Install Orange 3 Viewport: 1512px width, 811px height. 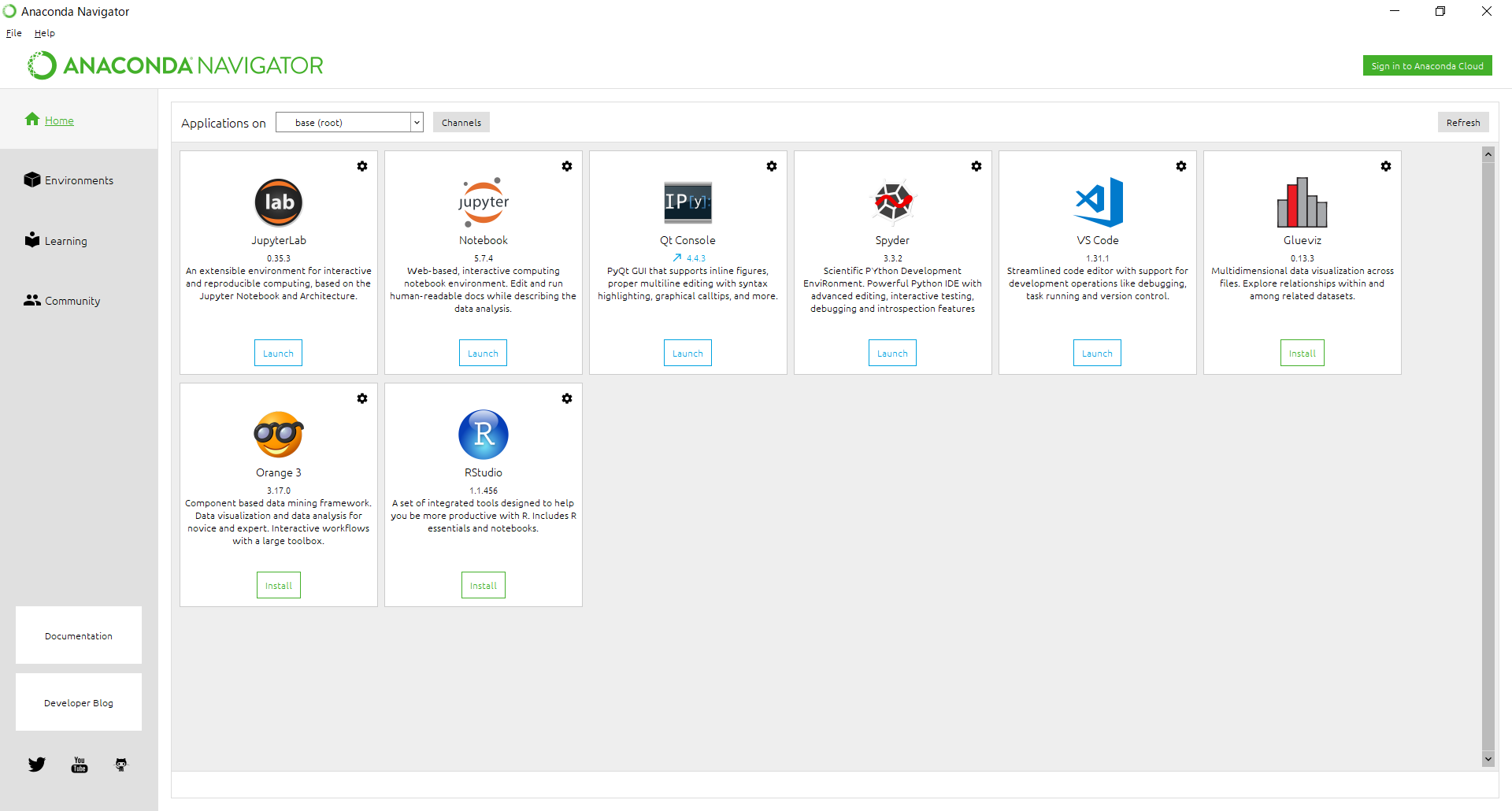coord(279,585)
